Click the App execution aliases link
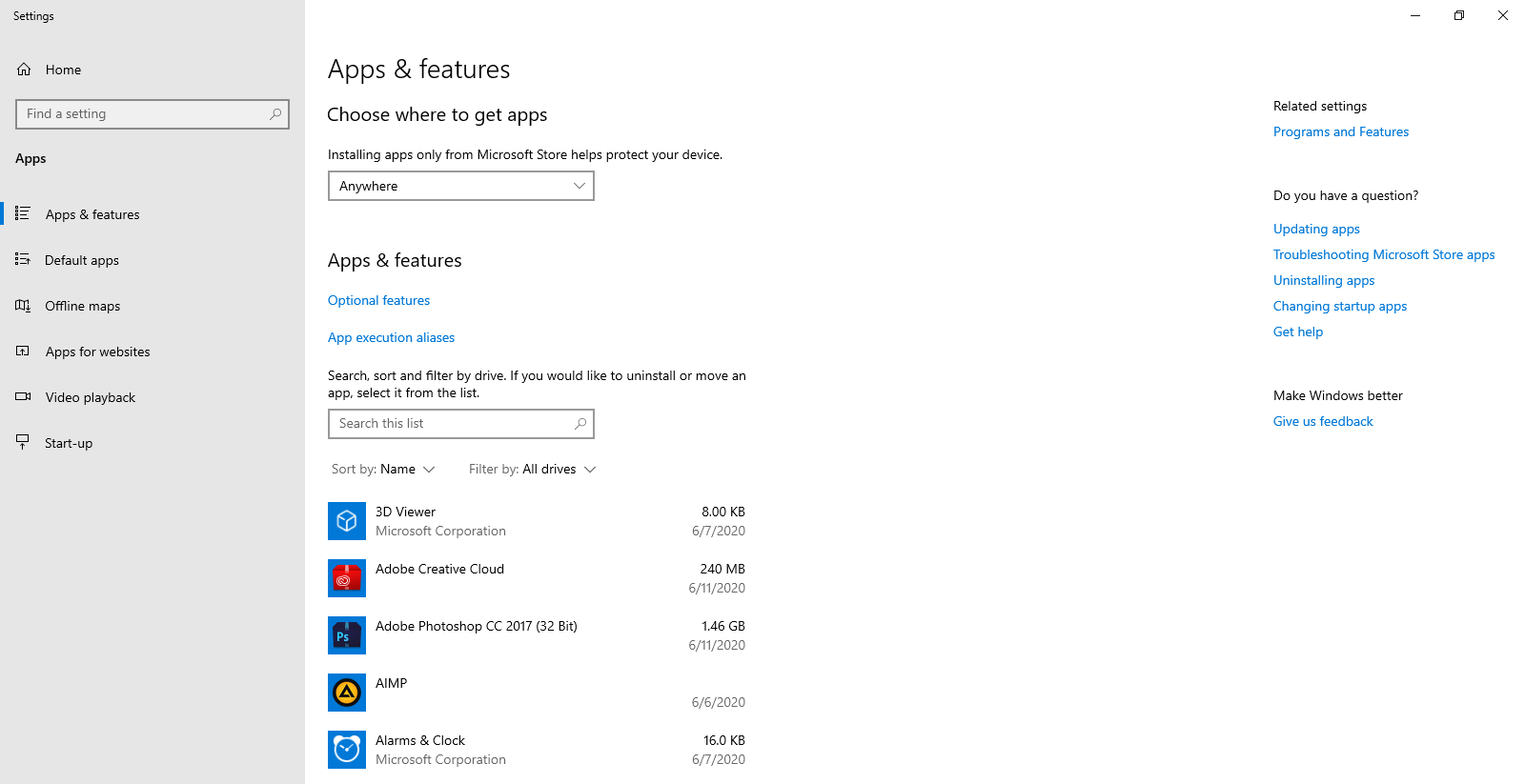1525x784 pixels. point(391,337)
